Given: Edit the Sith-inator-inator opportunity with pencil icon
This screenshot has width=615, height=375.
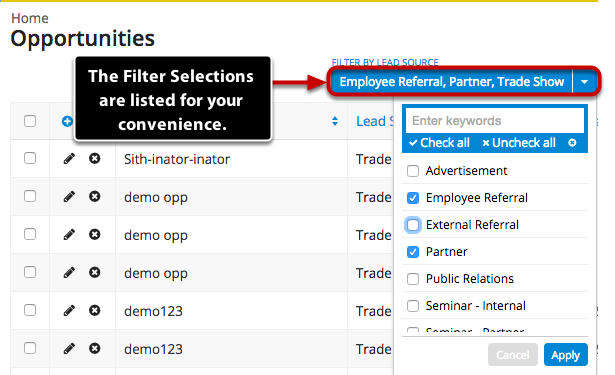Looking at the screenshot, I should click(x=69, y=158).
